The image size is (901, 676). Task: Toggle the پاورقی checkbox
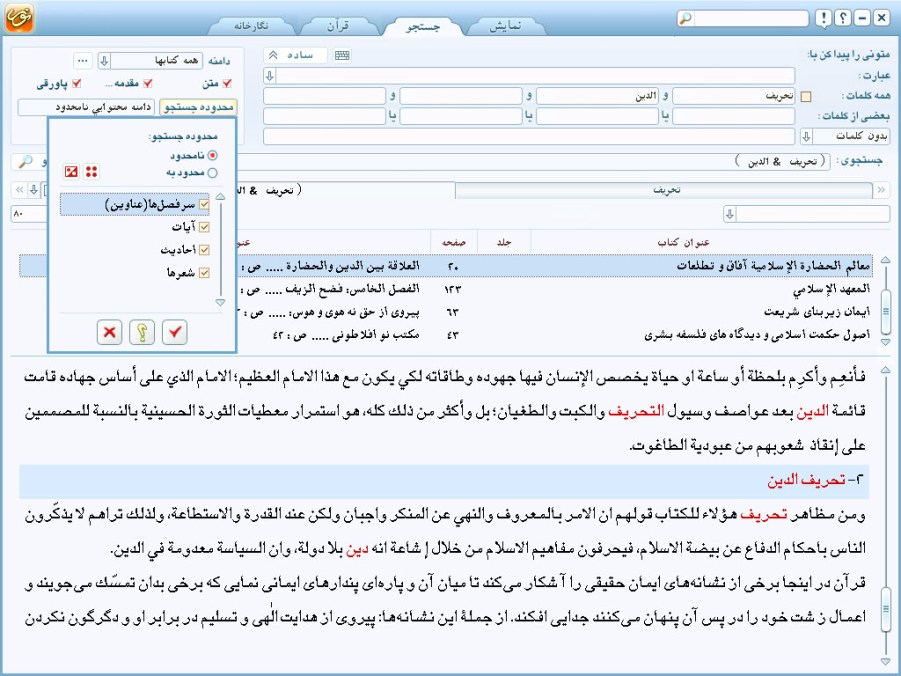tap(76, 83)
